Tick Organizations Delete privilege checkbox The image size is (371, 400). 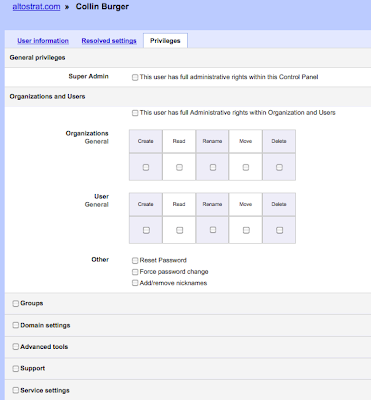(x=279, y=167)
